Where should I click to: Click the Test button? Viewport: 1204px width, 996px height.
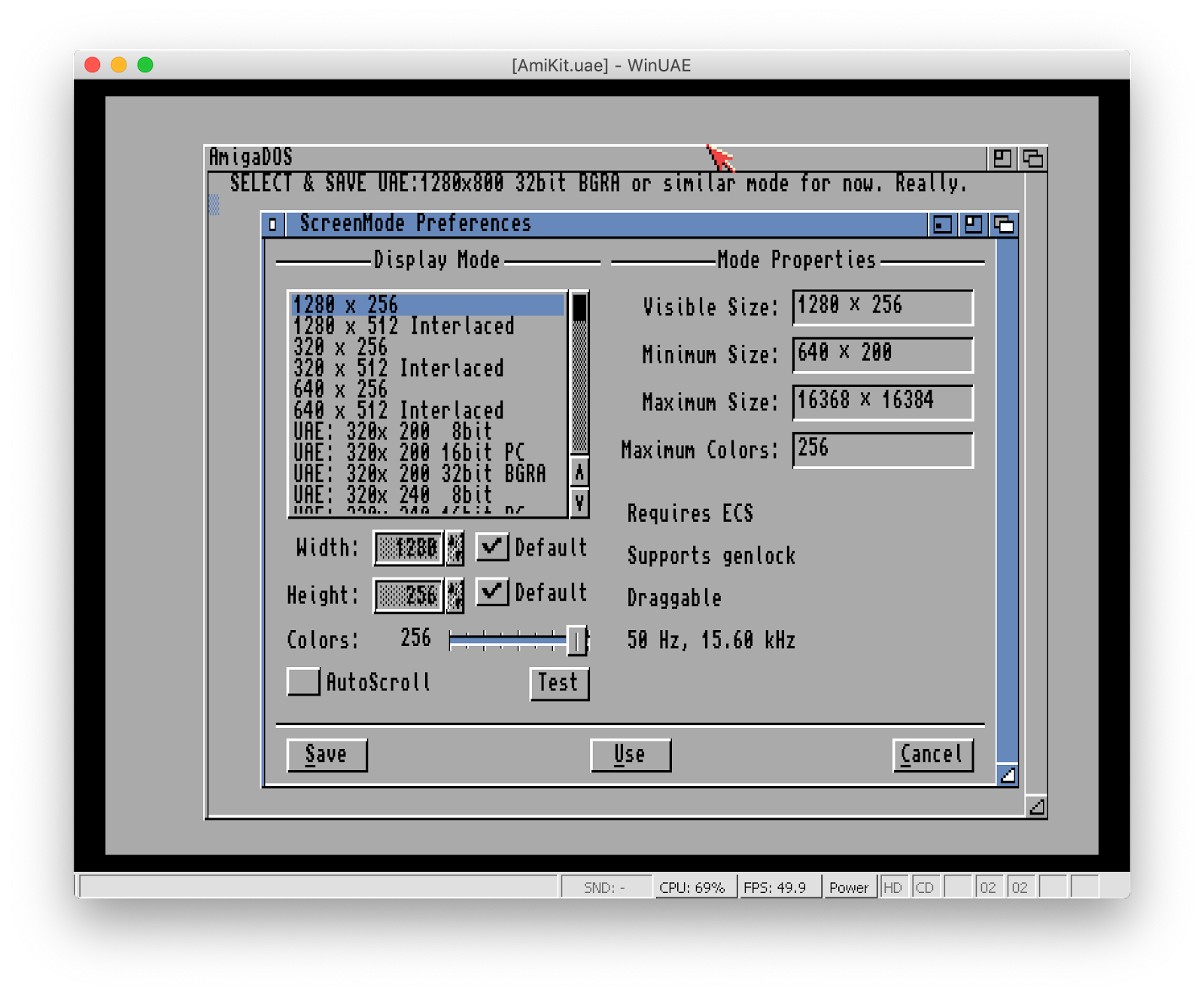[x=559, y=684]
